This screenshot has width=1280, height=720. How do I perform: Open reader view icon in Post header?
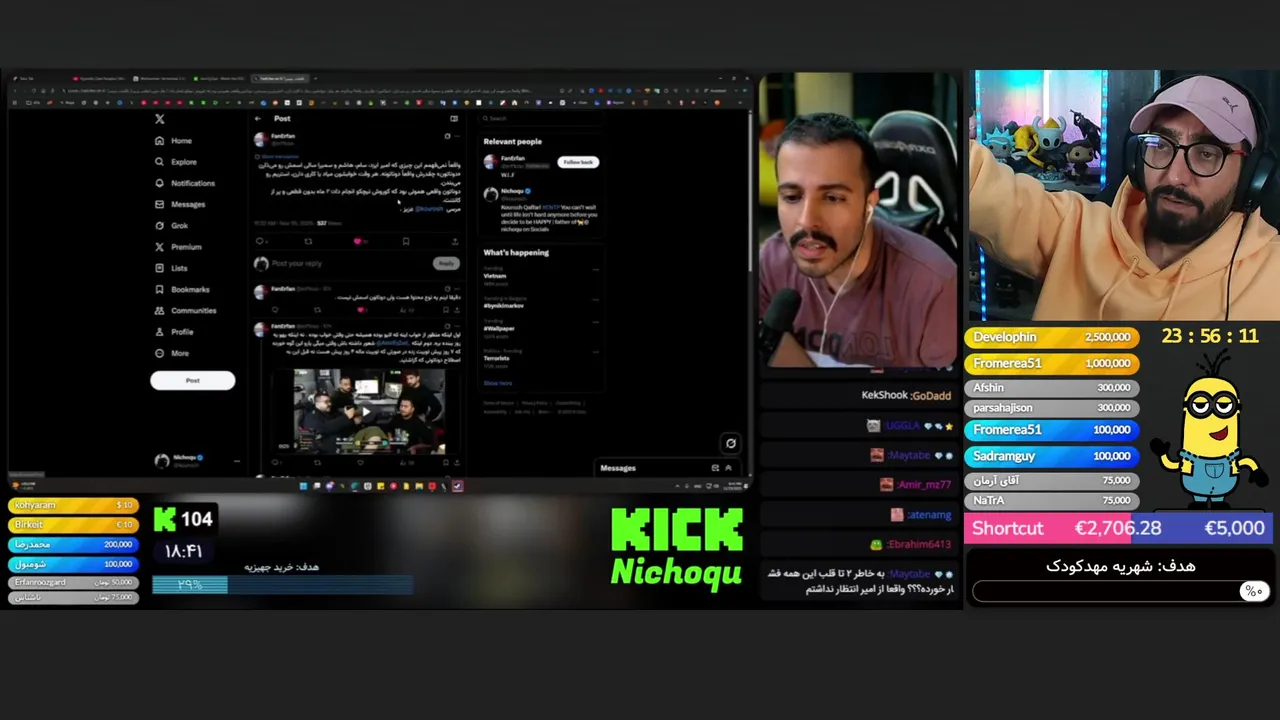[454, 118]
